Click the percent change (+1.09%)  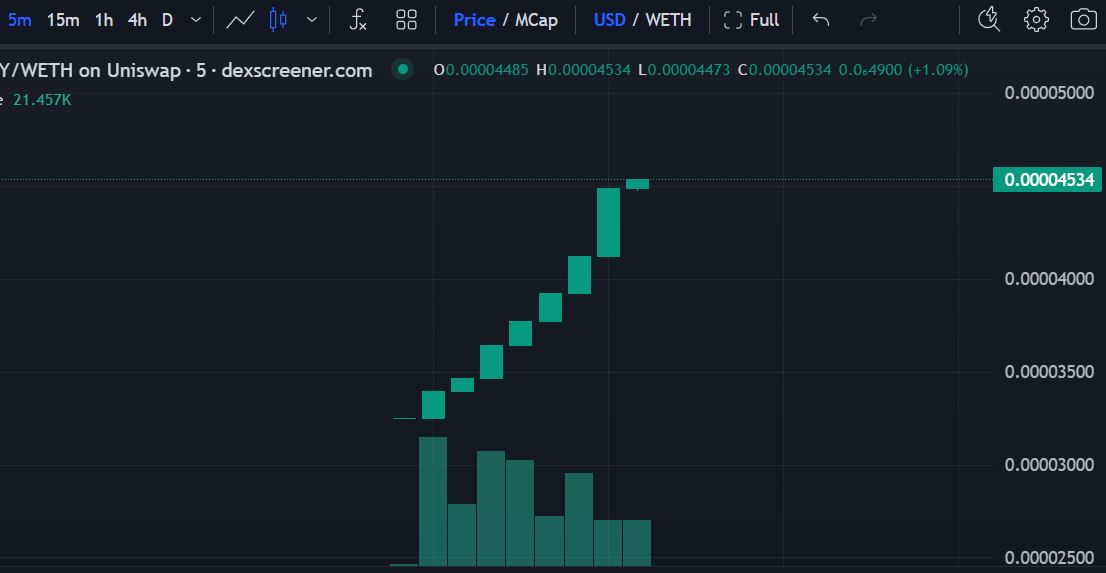pyautogui.click(x=937, y=70)
